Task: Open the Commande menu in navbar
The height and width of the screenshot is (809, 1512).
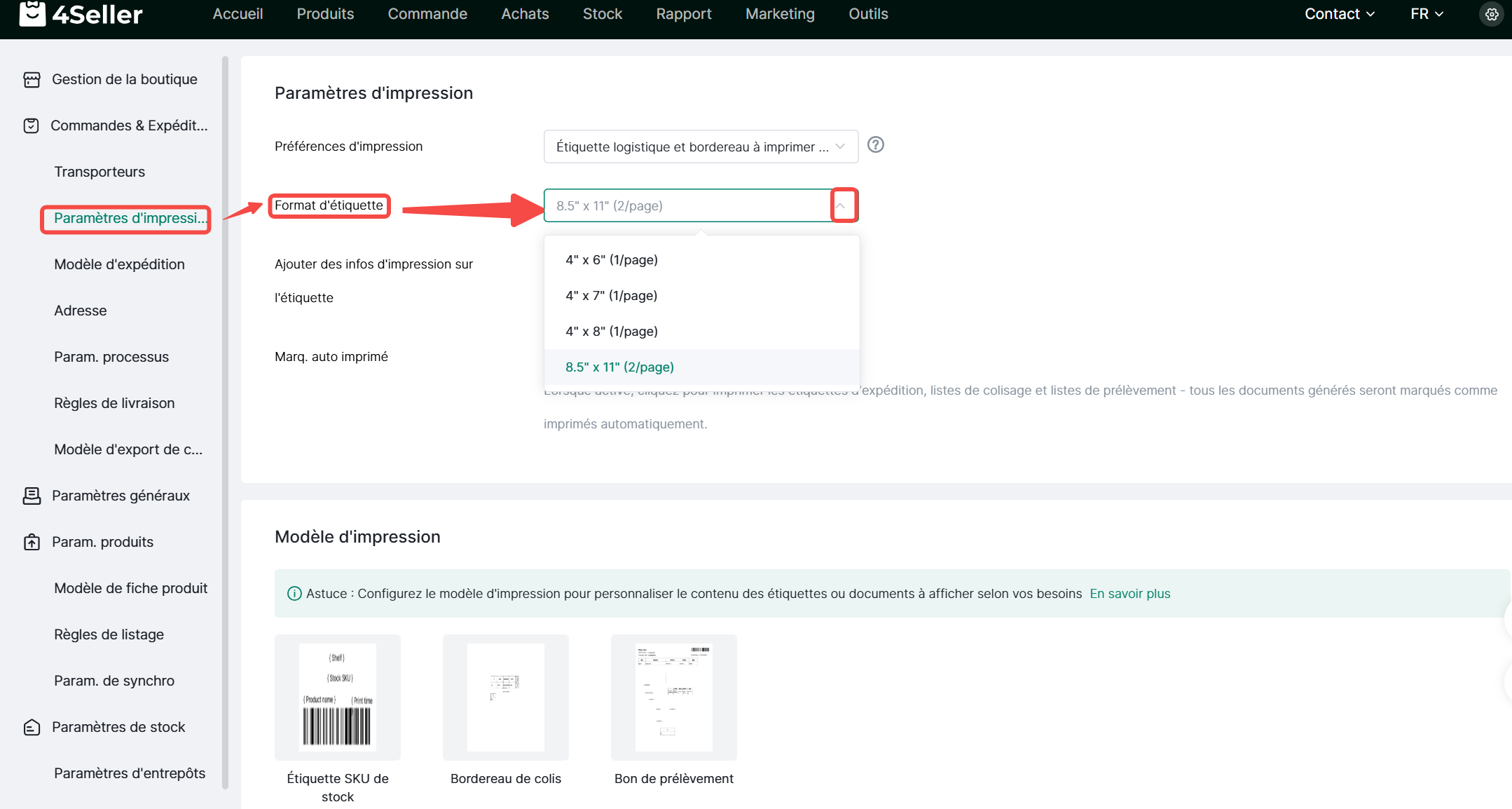Action: click(427, 14)
